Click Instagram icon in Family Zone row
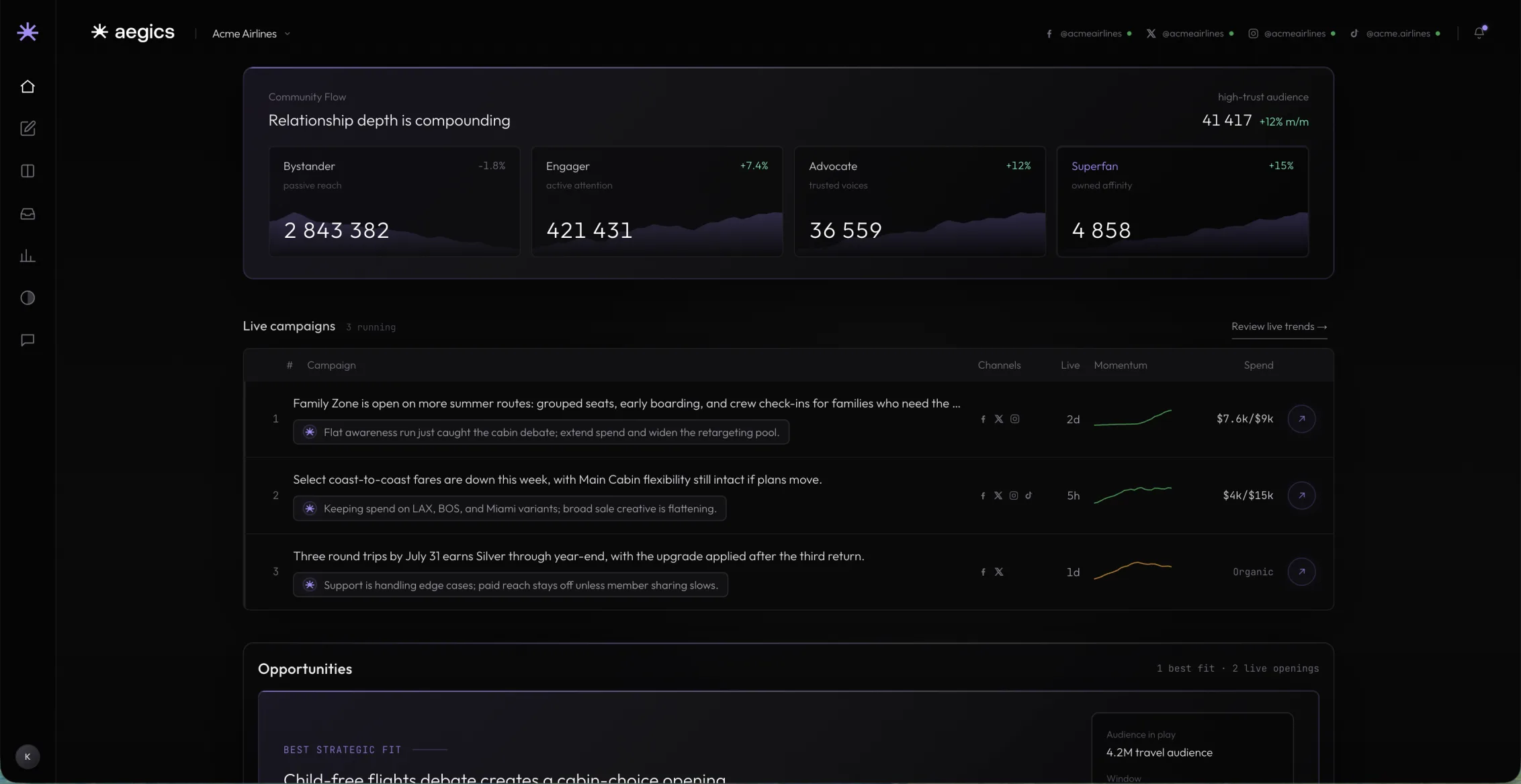Image resolution: width=1521 pixels, height=784 pixels. tap(1015, 419)
